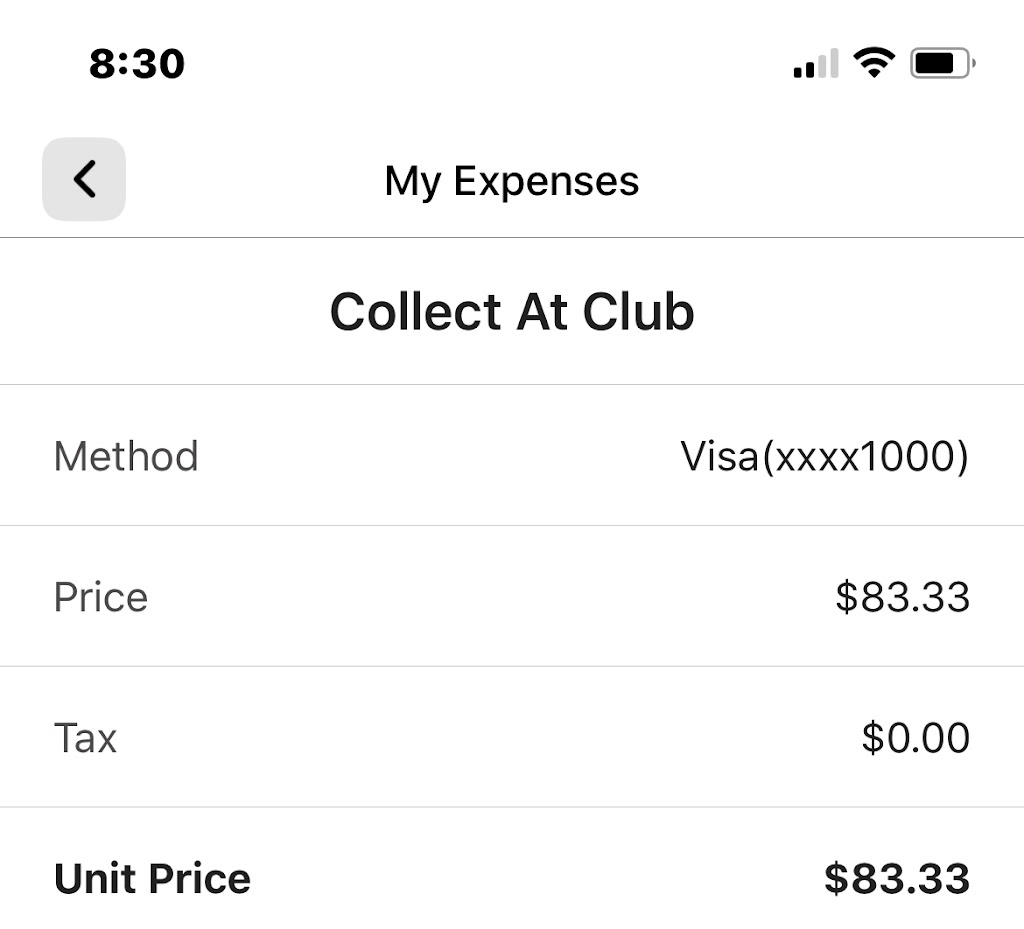
Task: Click the divider below Collect At Club
Action: point(512,384)
